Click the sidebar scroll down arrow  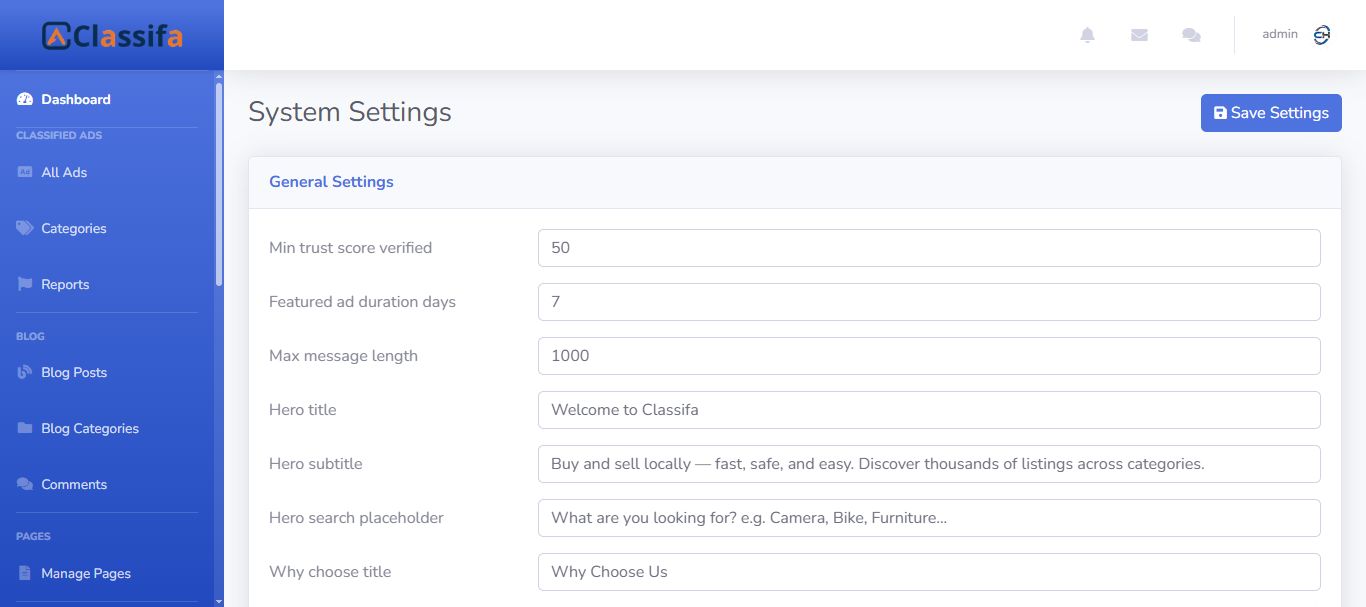click(219, 600)
